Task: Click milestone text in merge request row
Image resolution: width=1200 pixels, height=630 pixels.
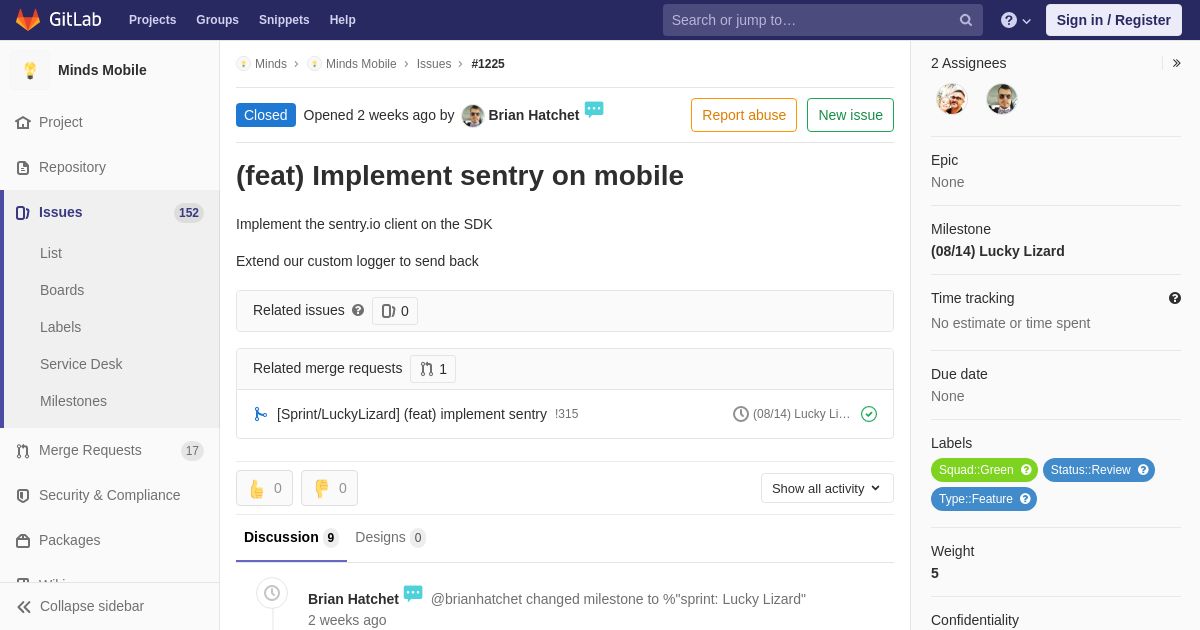Action: 802,414
